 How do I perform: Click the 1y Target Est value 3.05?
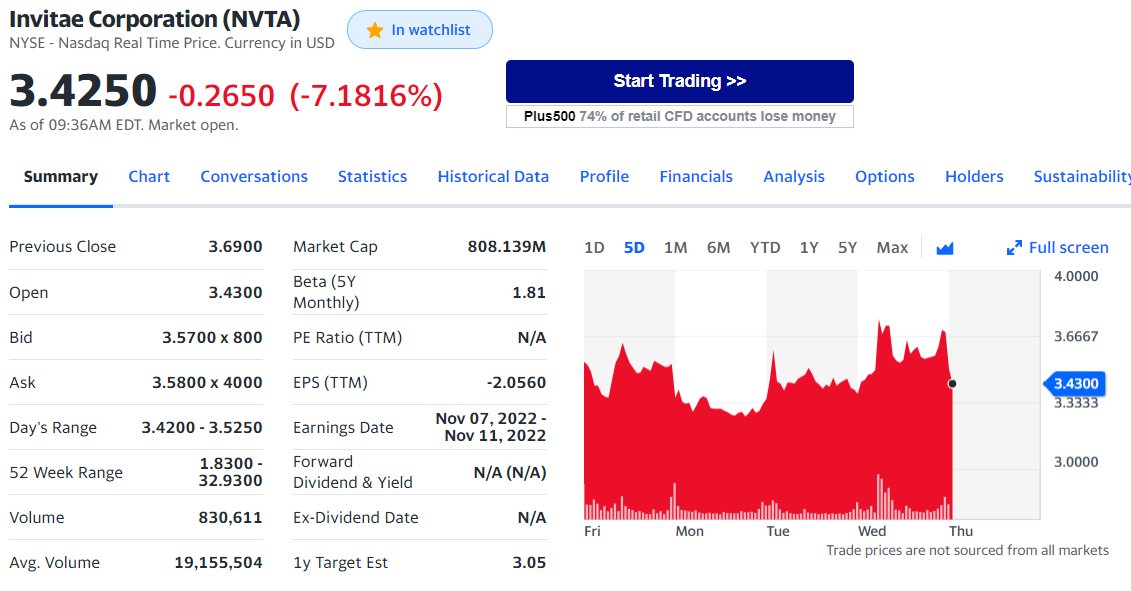529,563
